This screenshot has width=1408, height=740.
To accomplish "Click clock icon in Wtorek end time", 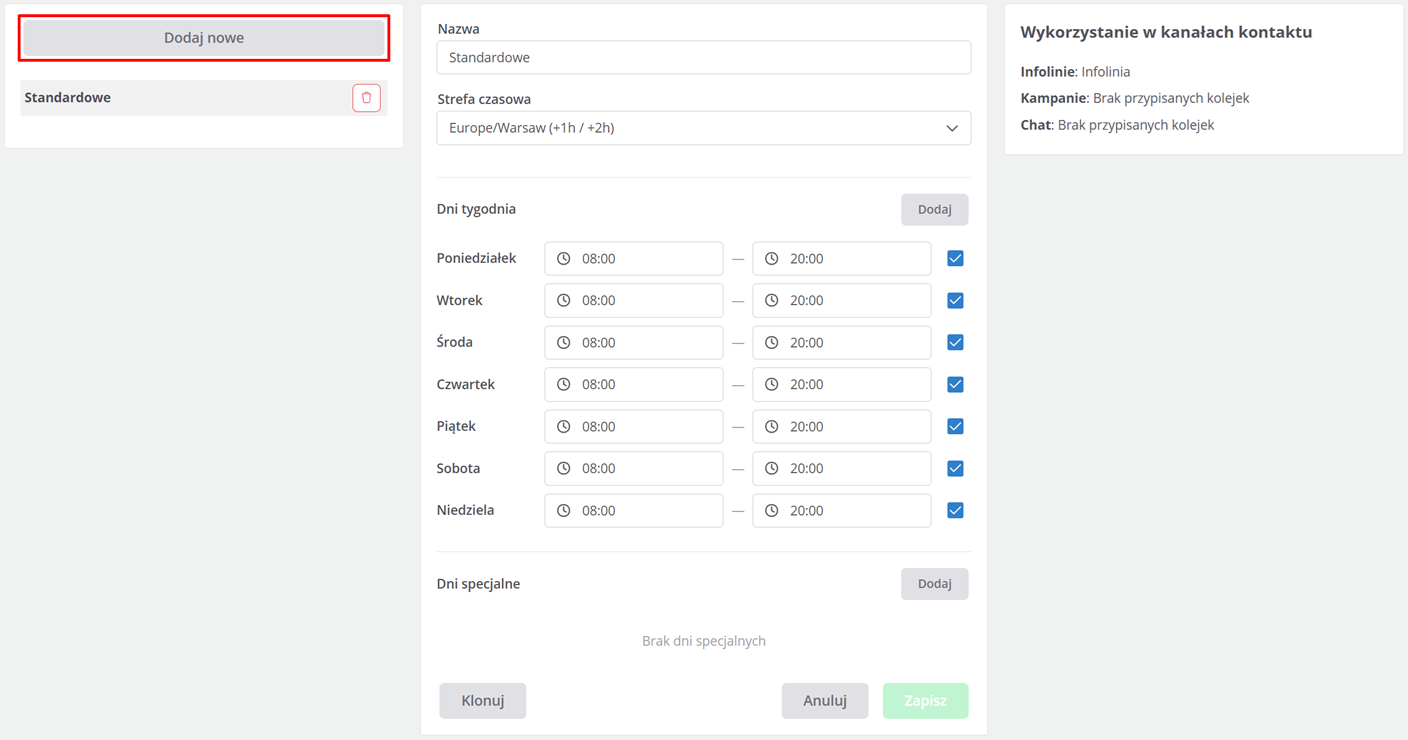I will (x=772, y=301).
